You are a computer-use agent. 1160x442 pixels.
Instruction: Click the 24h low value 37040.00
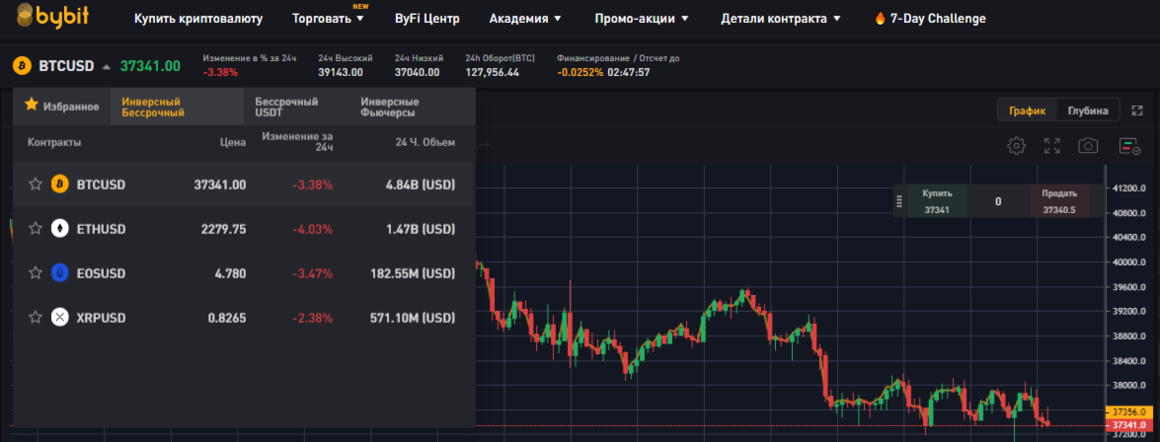(x=417, y=72)
